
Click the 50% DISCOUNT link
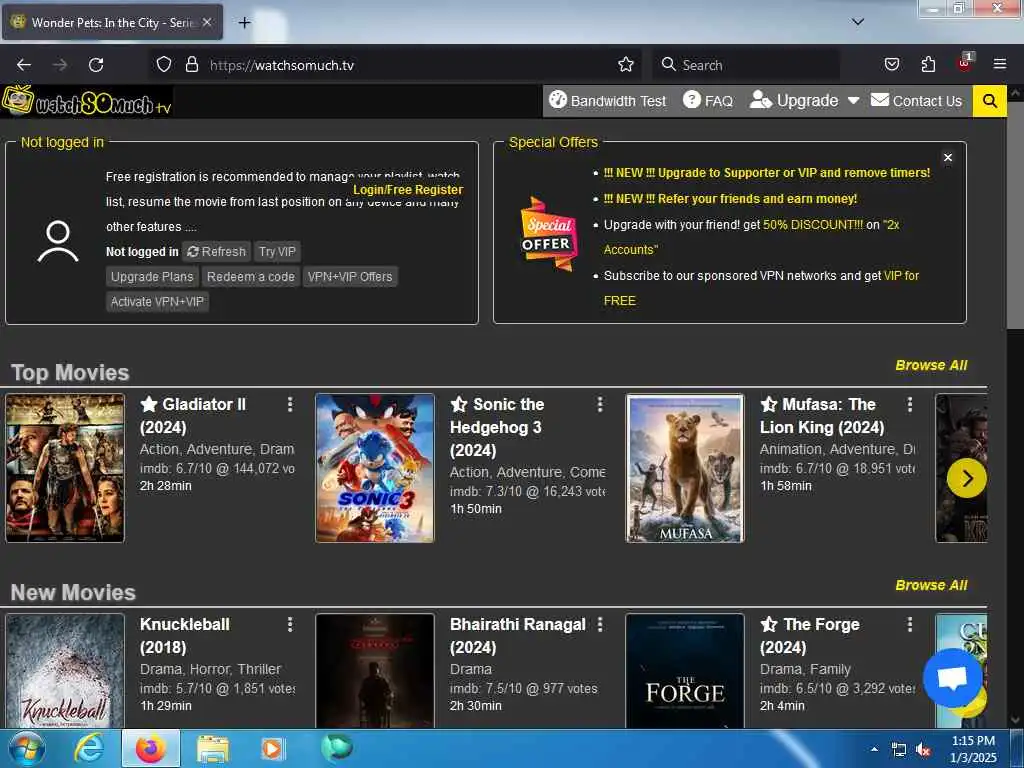pyautogui.click(x=813, y=225)
